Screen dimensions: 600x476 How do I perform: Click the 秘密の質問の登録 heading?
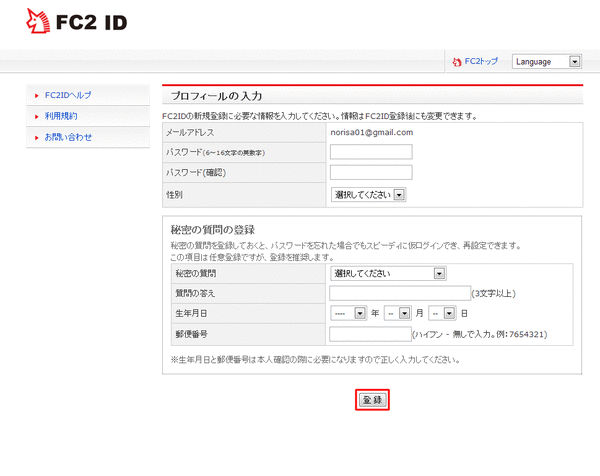[213, 230]
